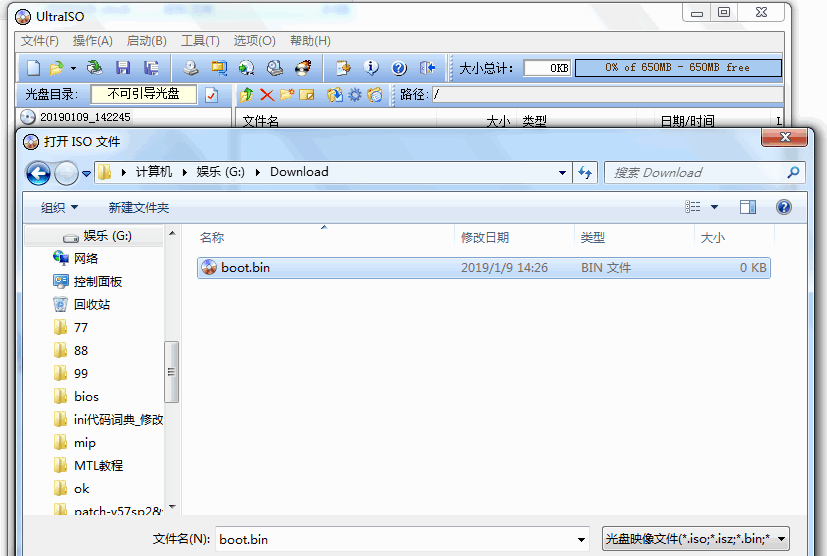Click the 搜索 Download search field
Viewport: 827px width, 556px height.
click(x=704, y=172)
